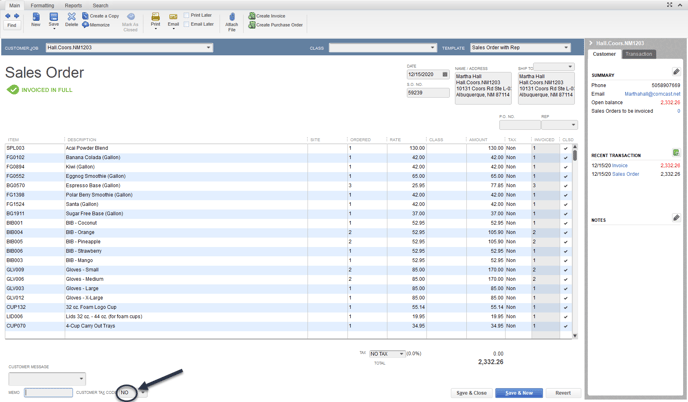Open the Ship To dropdown
The height and width of the screenshot is (402, 688).
coord(570,67)
